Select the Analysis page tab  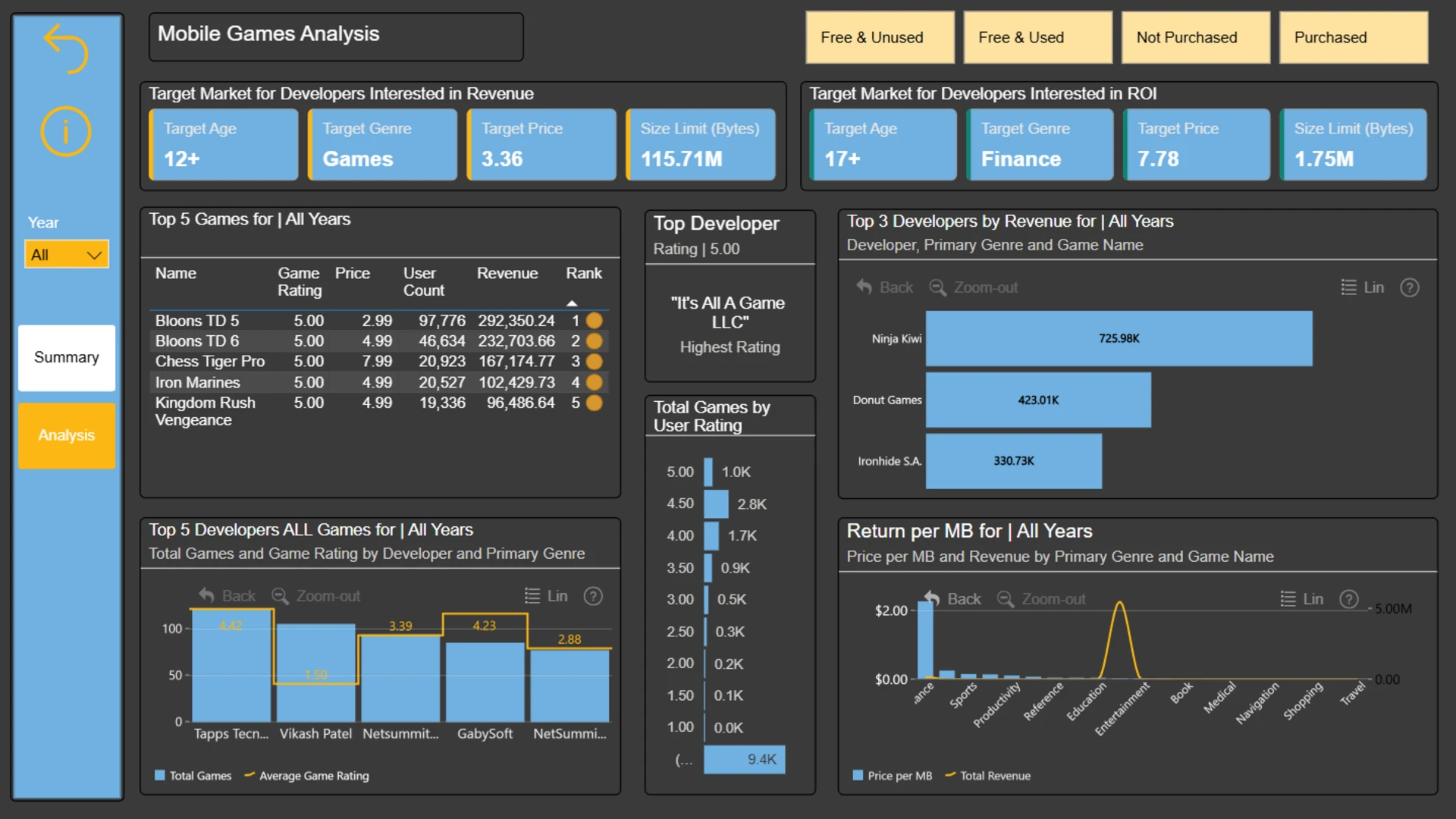(67, 435)
